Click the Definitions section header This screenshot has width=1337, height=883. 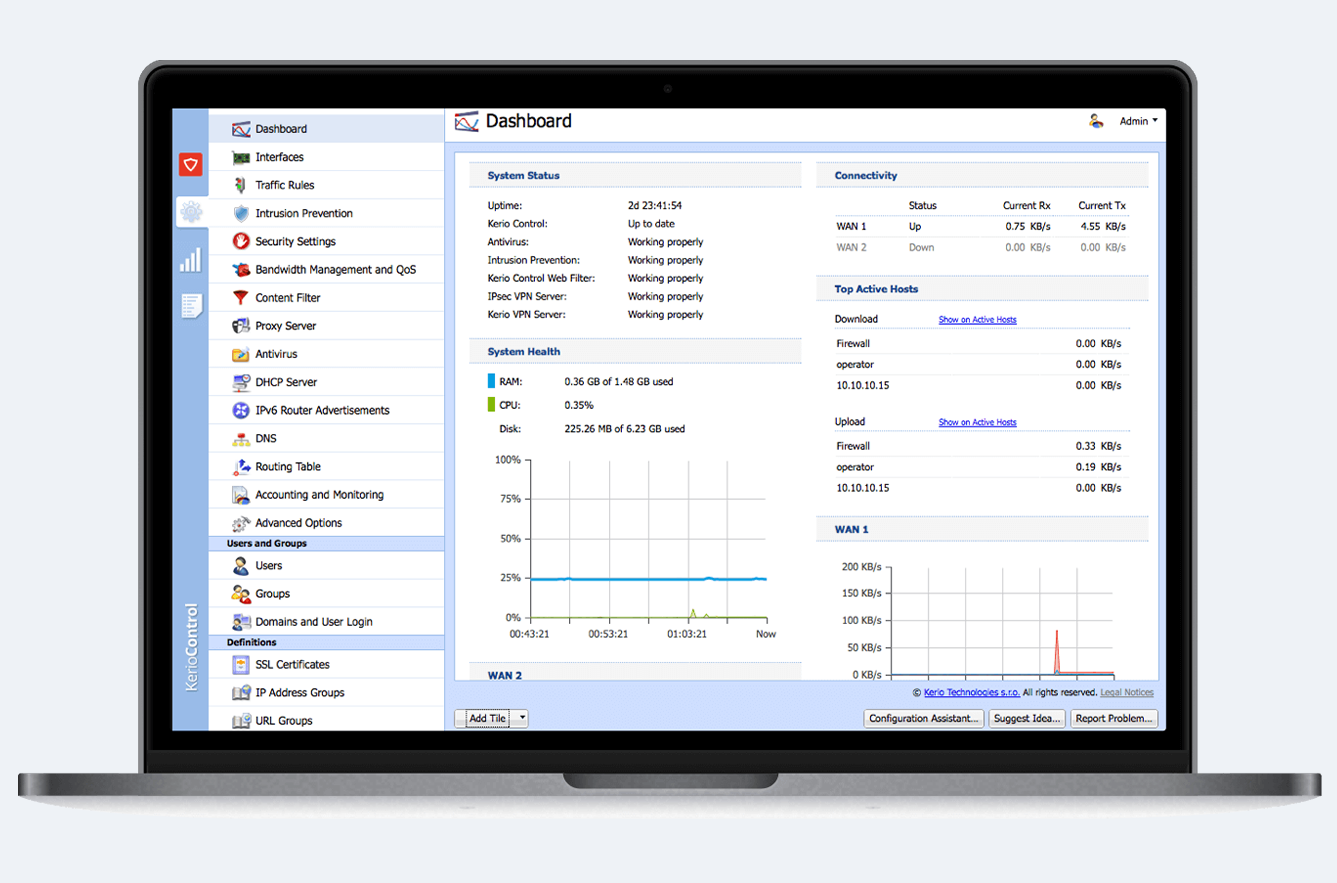pyautogui.click(x=326, y=642)
